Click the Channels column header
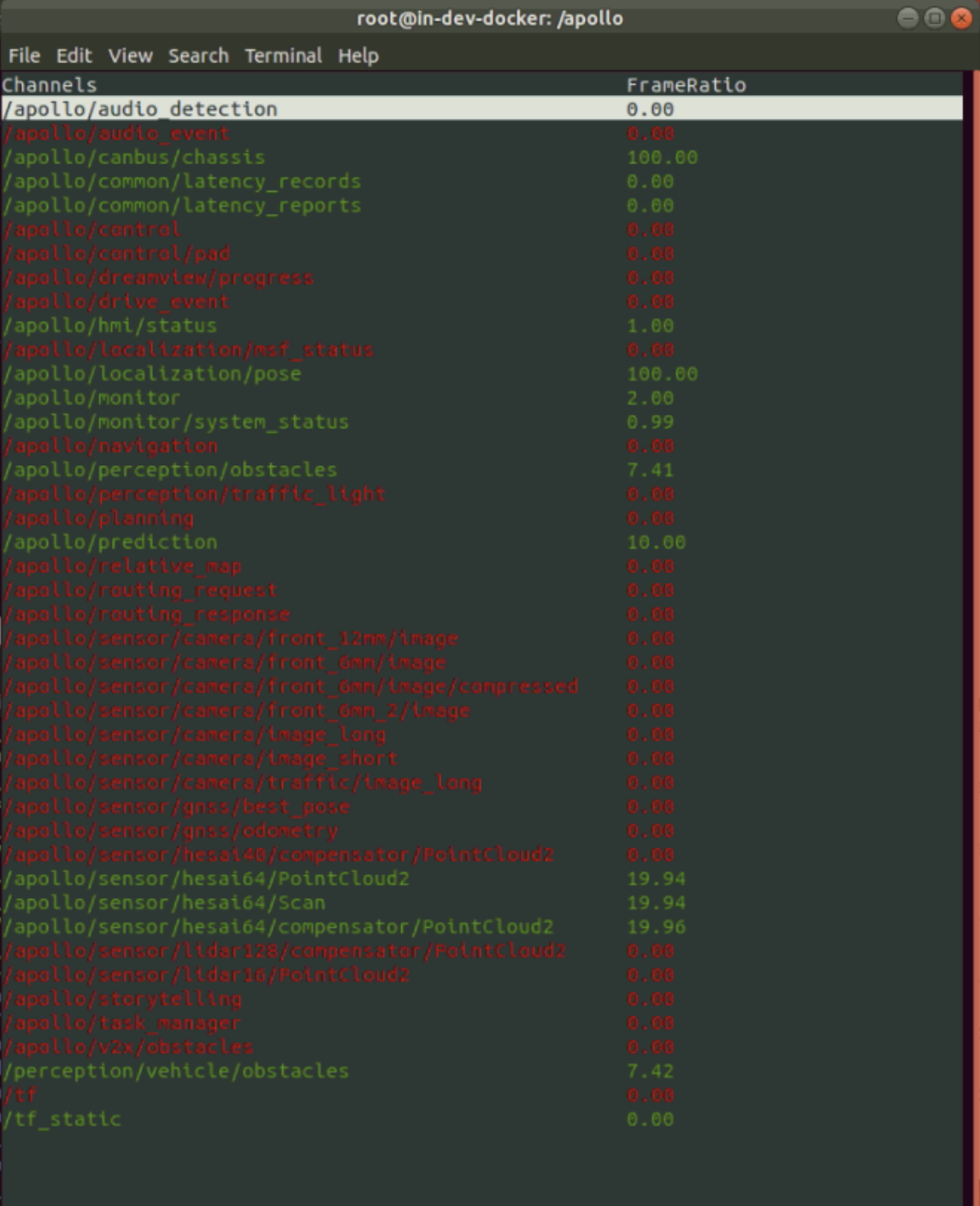The image size is (980, 1206). coord(50,85)
